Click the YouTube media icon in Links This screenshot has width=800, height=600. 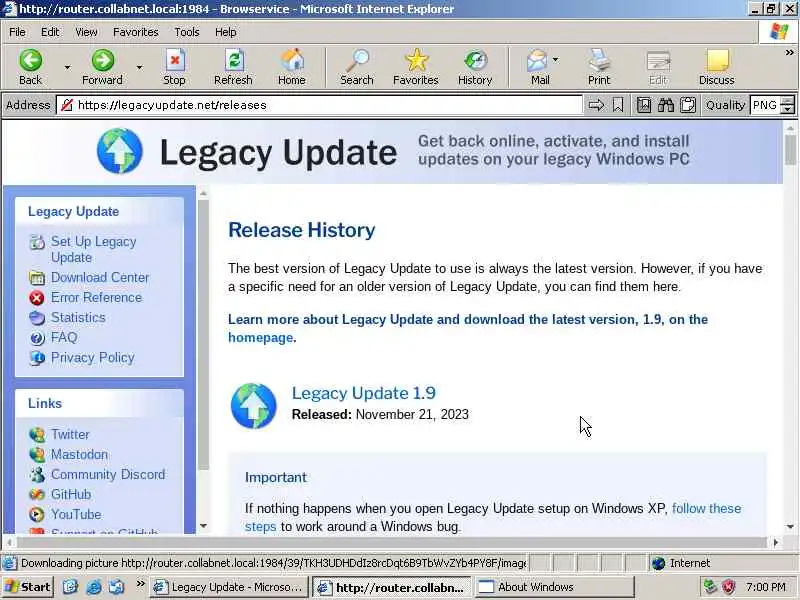click(x=37, y=514)
